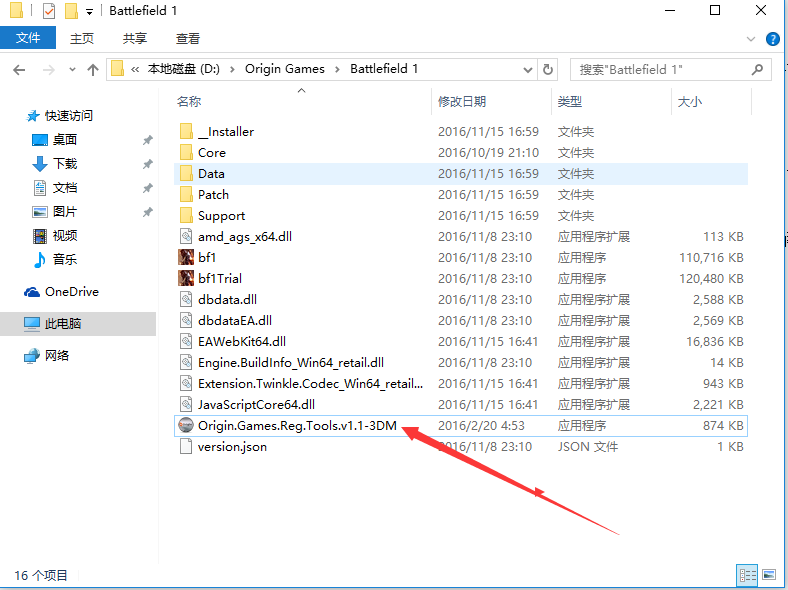Click the dbdataEA.dll file icon

186,321
